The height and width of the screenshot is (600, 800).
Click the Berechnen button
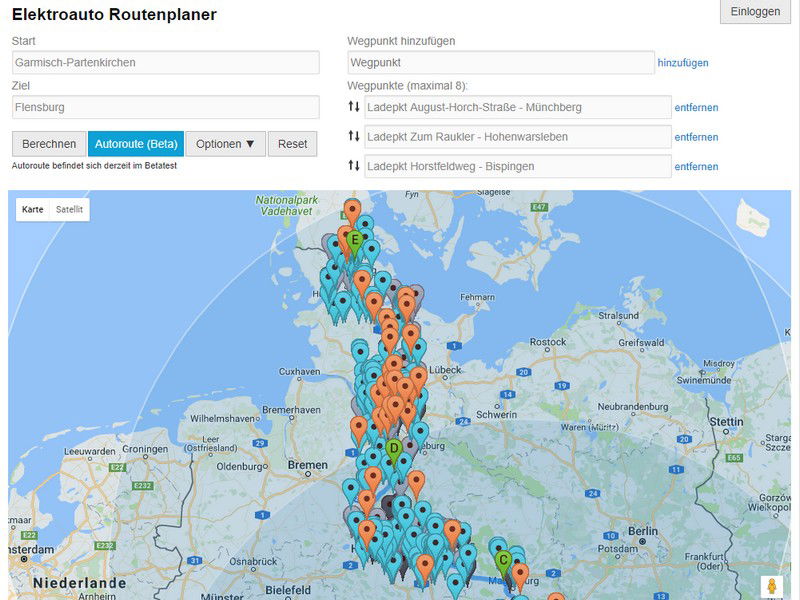(x=49, y=144)
